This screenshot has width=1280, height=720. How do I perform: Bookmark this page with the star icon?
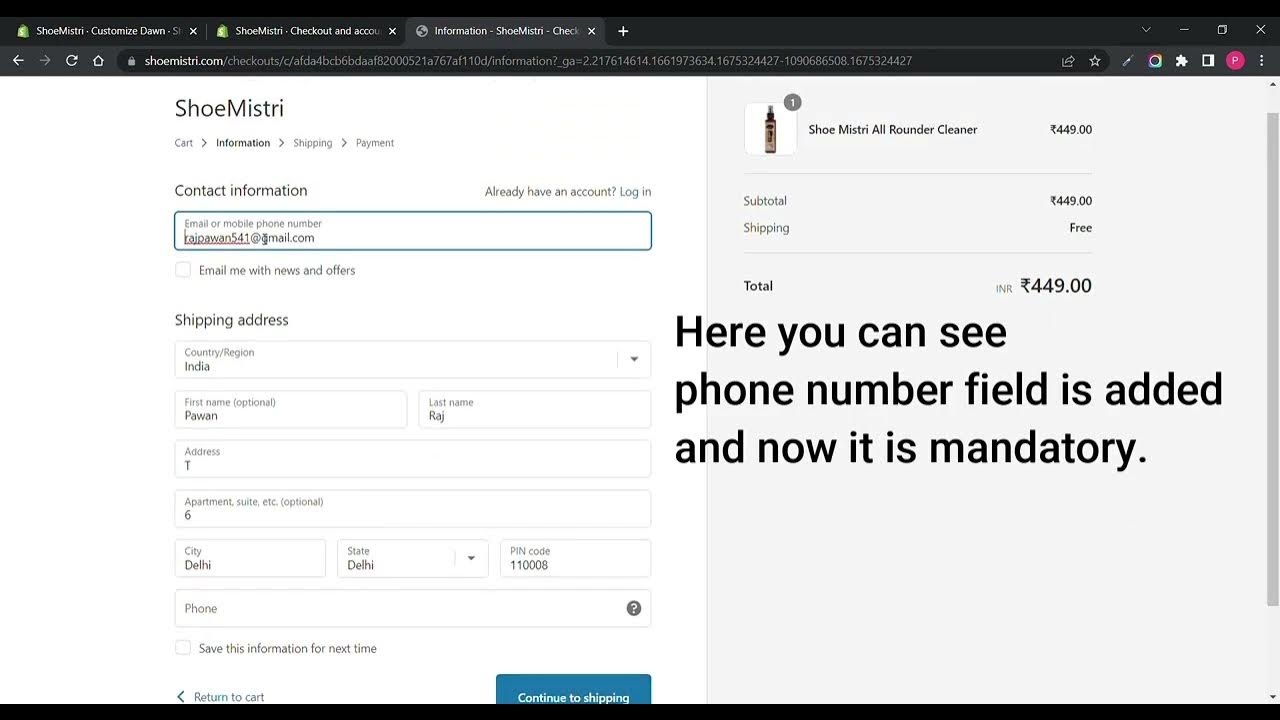[1095, 61]
